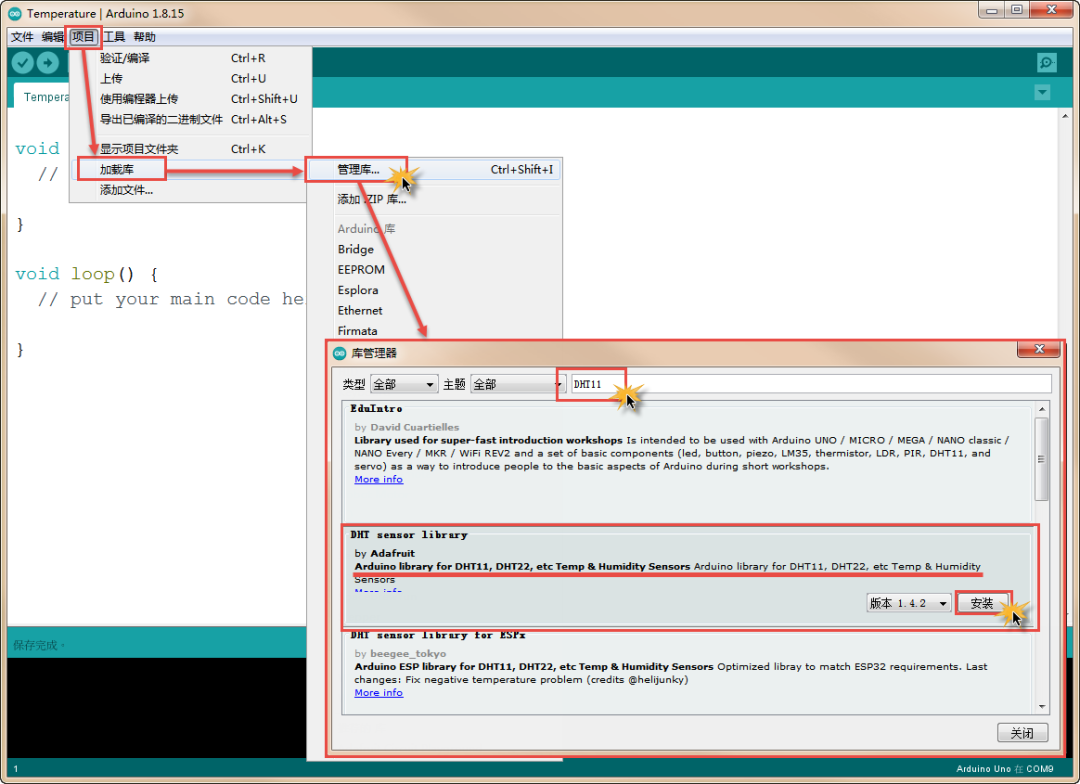The width and height of the screenshot is (1080, 784).
Task: Open More info link for ESPx library
Action: [378, 693]
